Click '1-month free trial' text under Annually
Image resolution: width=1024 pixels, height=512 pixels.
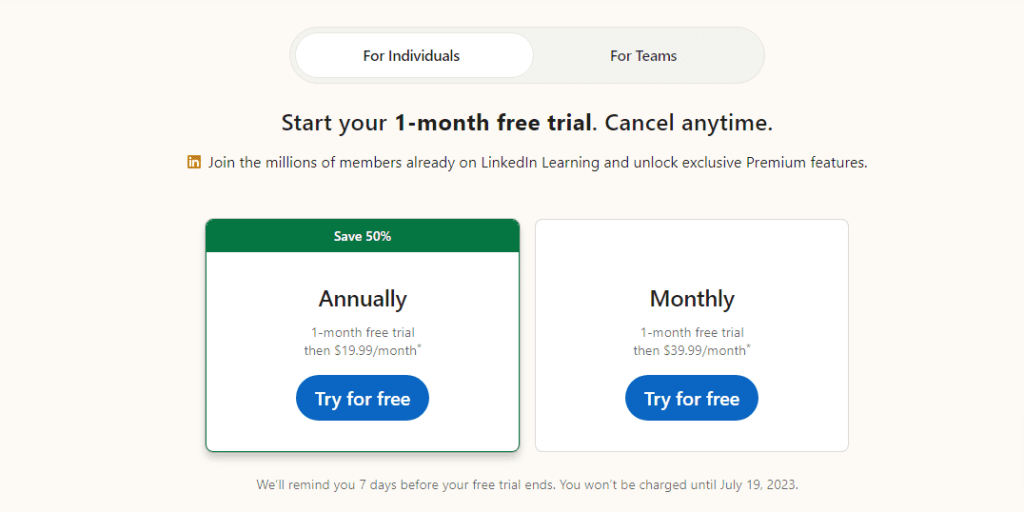point(362,332)
